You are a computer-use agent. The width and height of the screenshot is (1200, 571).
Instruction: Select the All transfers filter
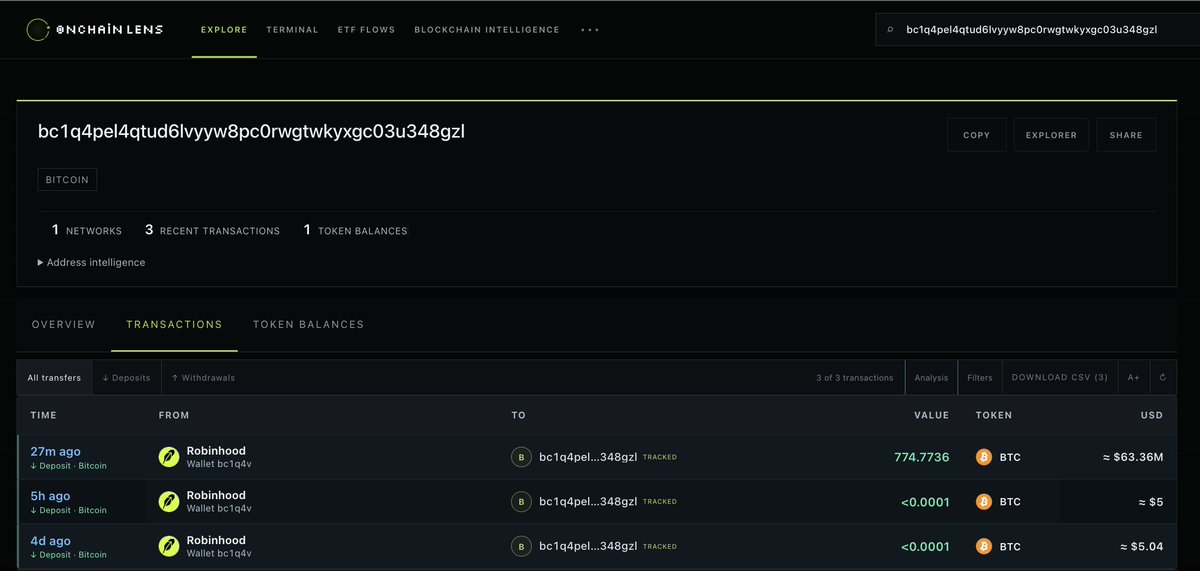pos(54,378)
